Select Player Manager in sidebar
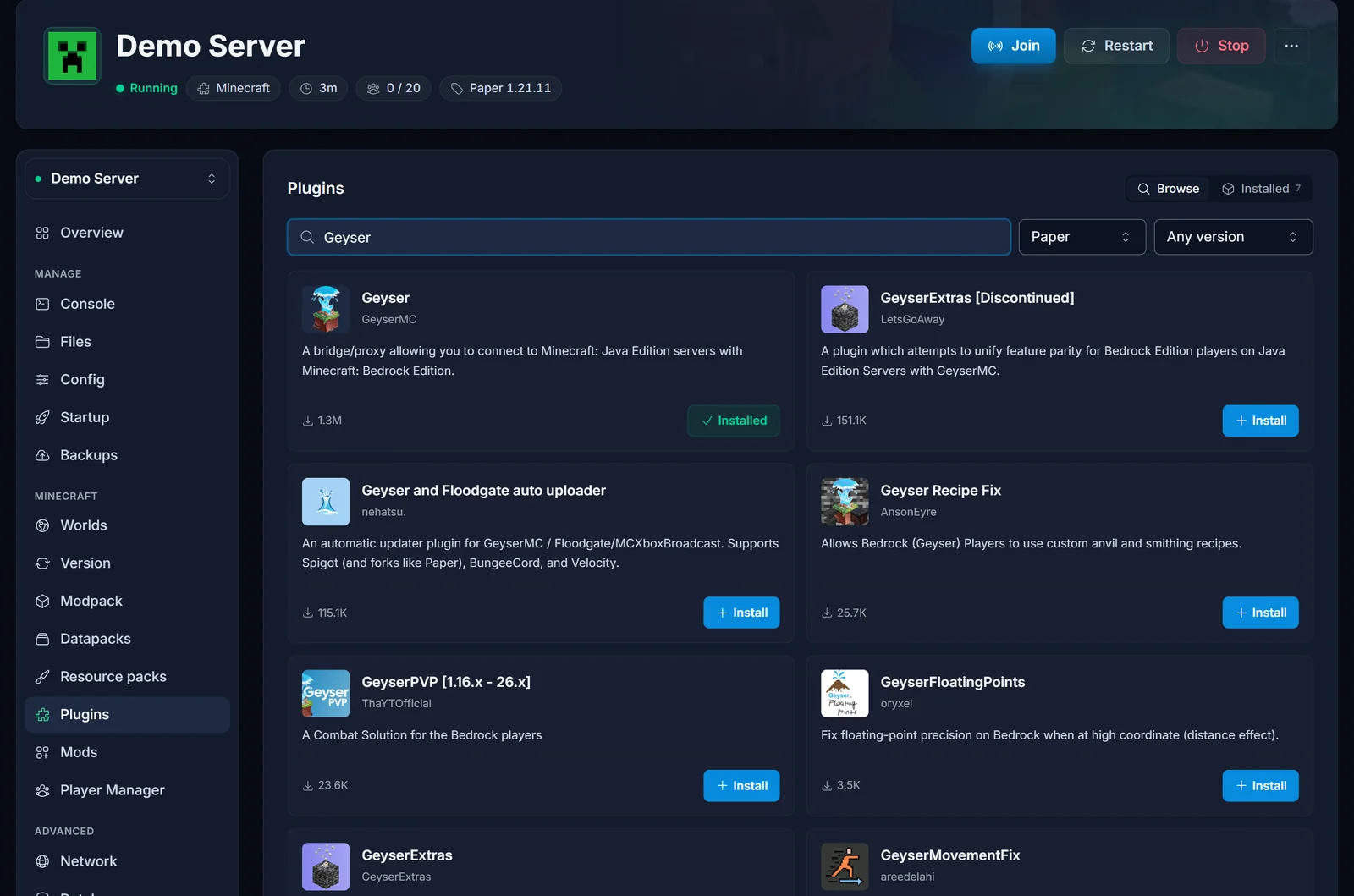1354x896 pixels. click(x=127, y=790)
